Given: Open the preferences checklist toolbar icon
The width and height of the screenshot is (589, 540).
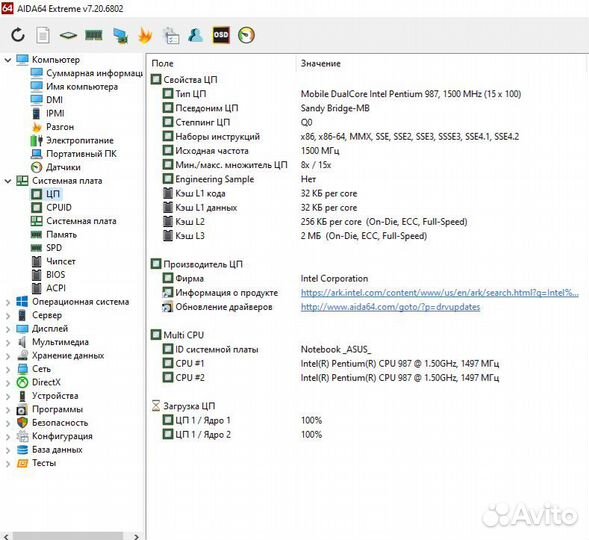Looking at the screenshot, I should pos(171,35).
